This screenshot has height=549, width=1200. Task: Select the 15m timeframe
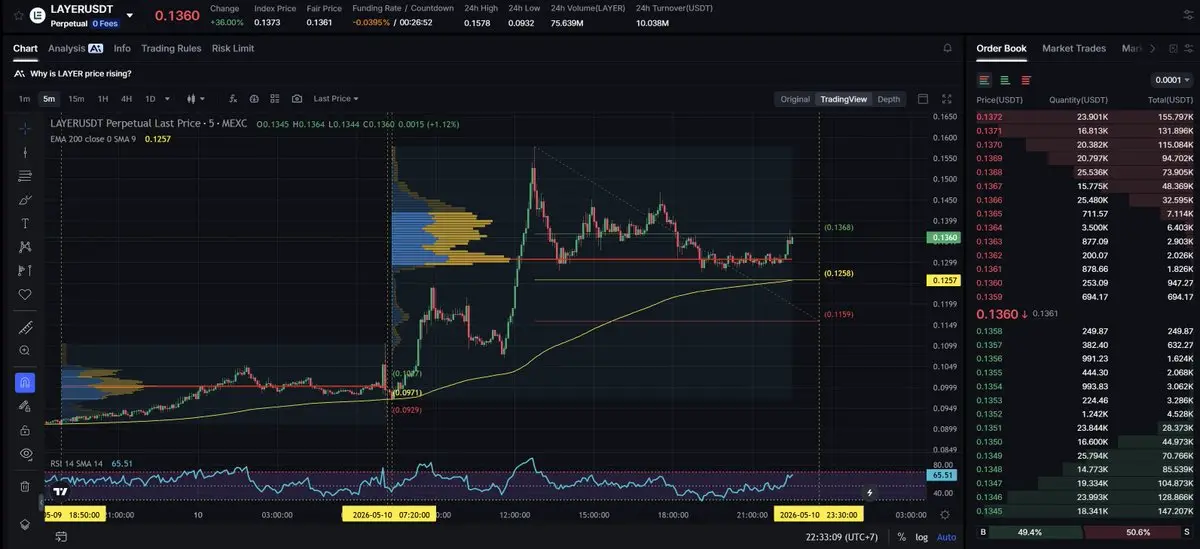point(76,99)
